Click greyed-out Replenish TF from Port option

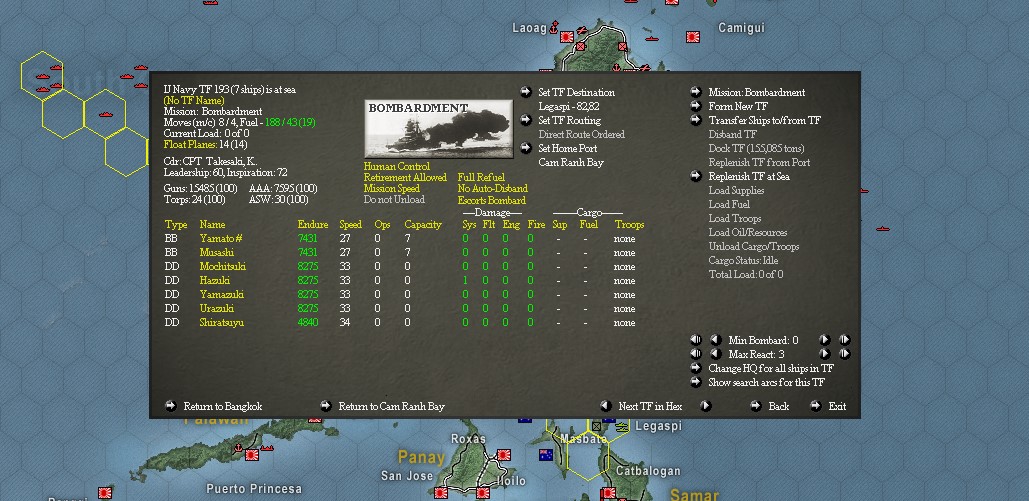pyautogui.click(x=759, y=162)
